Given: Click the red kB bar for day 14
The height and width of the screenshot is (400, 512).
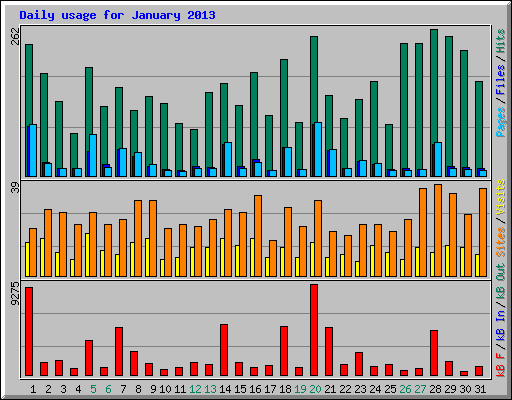Looking at the screenshot, I should (x=224, y=350).
